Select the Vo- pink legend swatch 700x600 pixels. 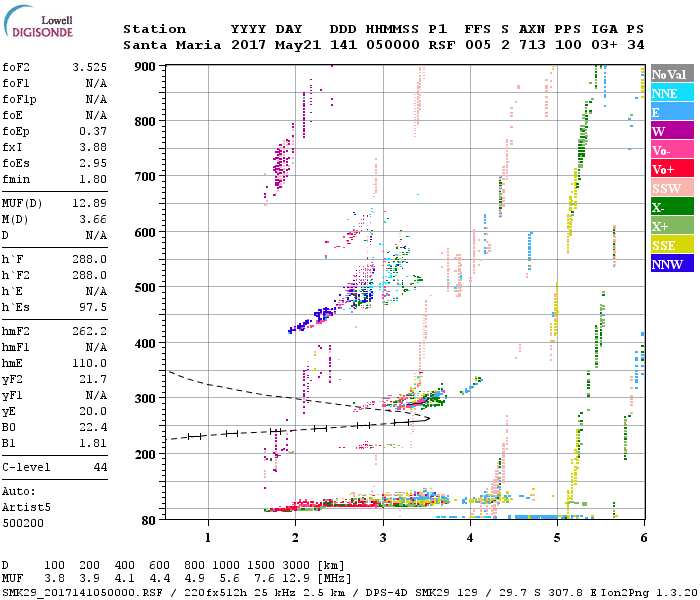[672, 150]
